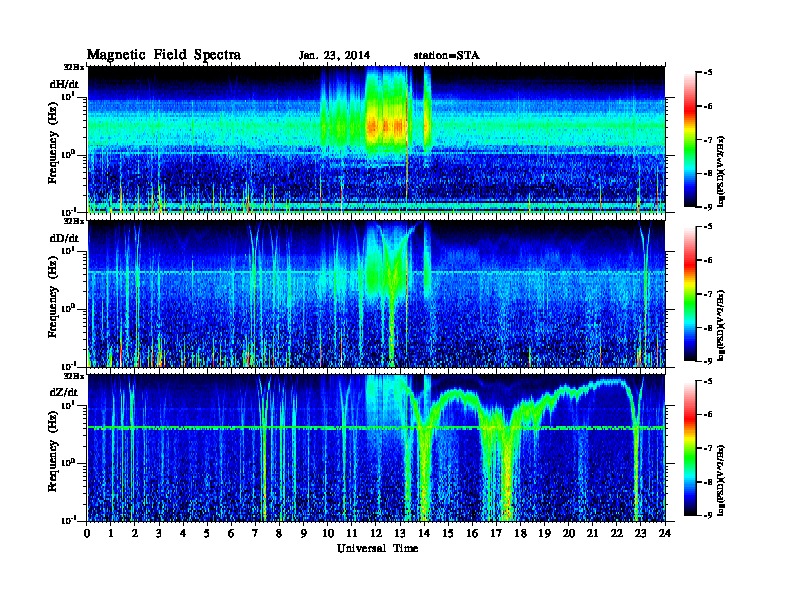Click hour tick label "22" on time axis

[617, 533]
